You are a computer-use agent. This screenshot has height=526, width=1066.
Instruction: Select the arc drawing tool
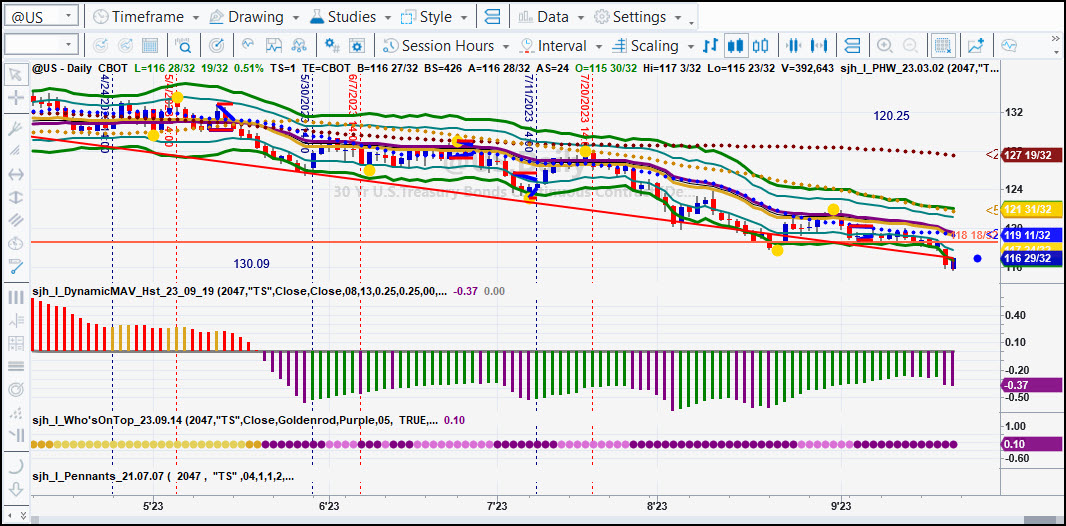pos(15,466)
